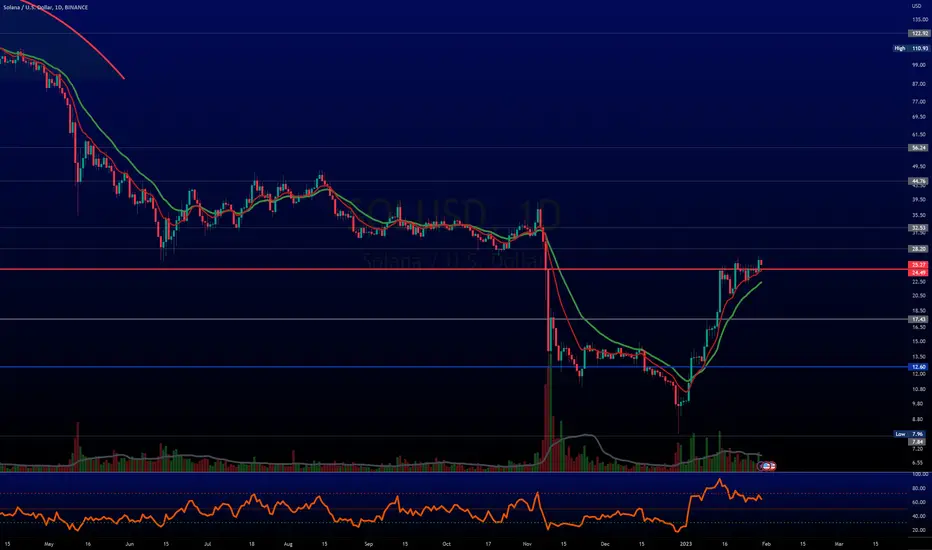Click 15.00 on the price scale

tap(920, 341)
